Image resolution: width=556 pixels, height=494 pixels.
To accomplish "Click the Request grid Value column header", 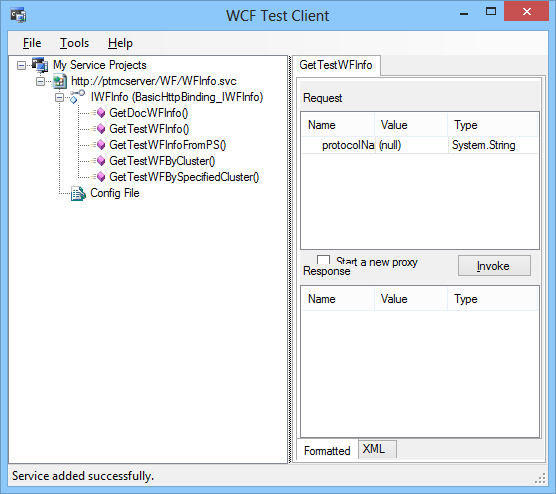I will click(x=411, y=125).
